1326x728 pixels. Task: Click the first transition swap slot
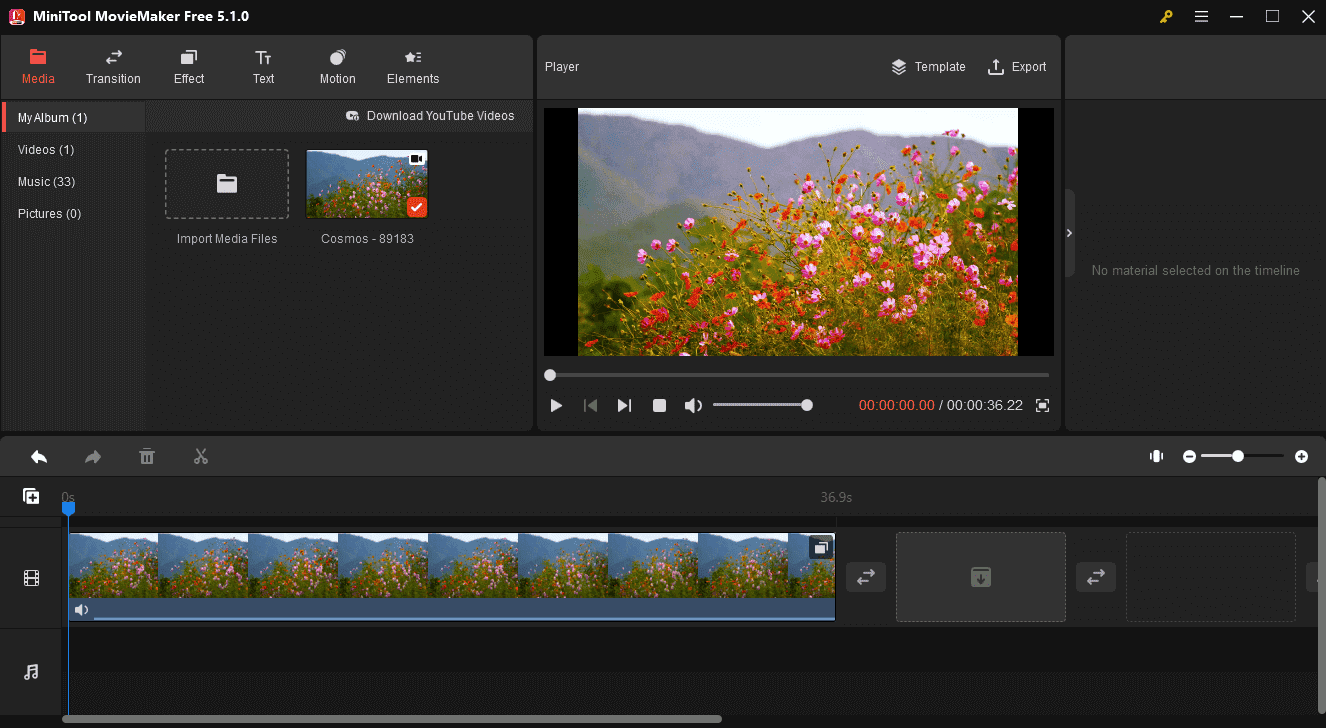866,577
